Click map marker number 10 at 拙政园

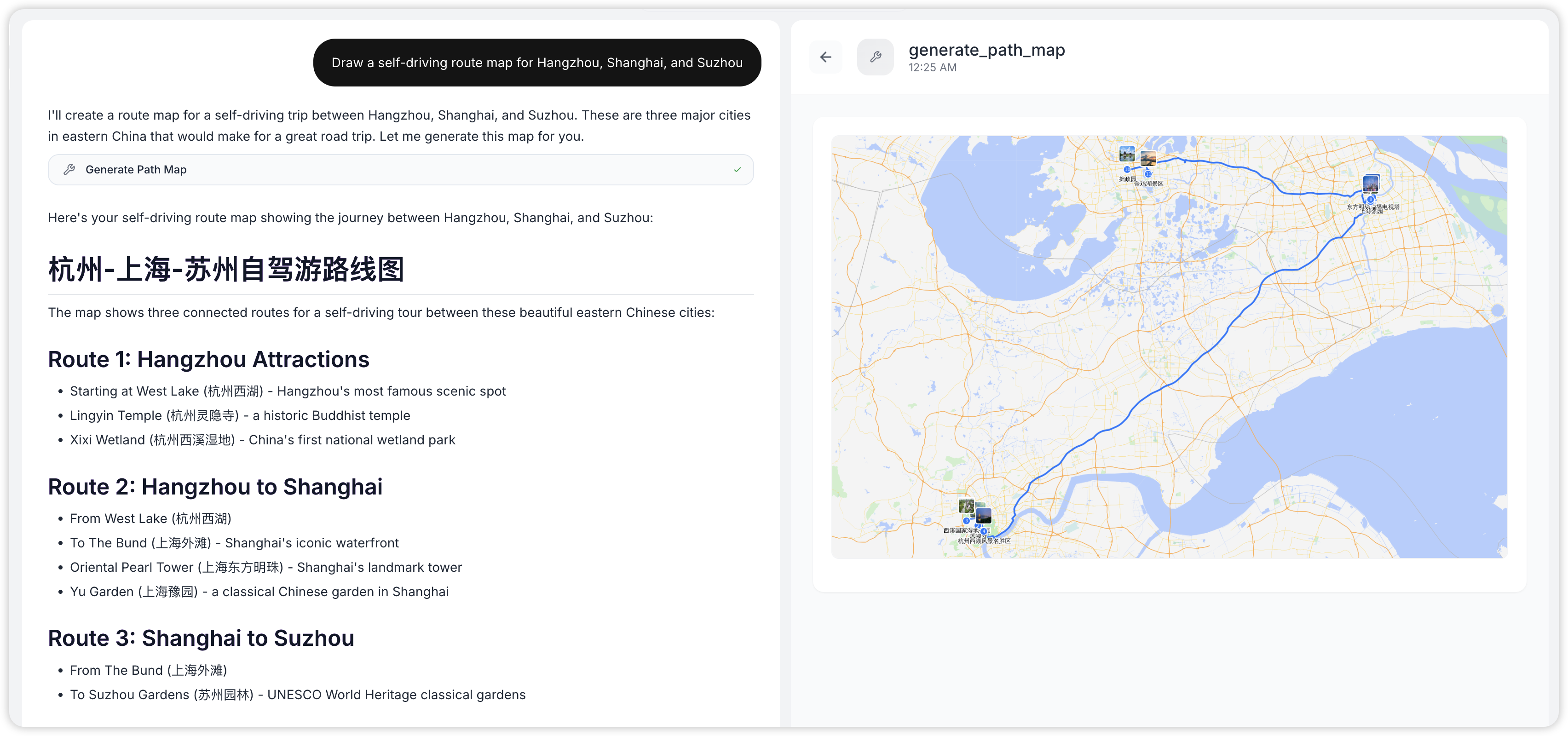1127,169
